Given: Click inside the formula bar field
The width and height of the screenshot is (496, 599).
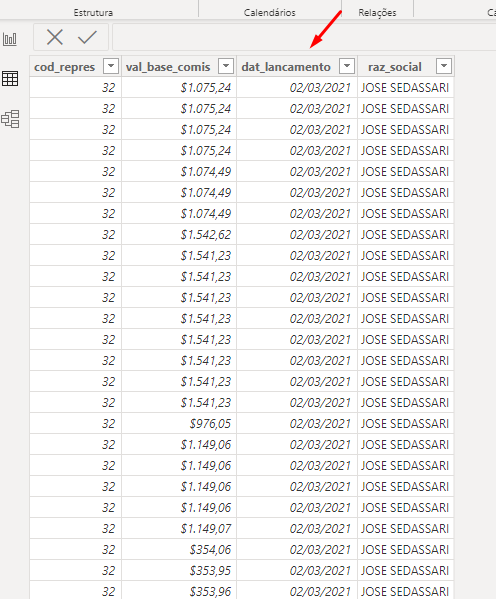Looking at the screenshot, I should click(x=304, y=37).
